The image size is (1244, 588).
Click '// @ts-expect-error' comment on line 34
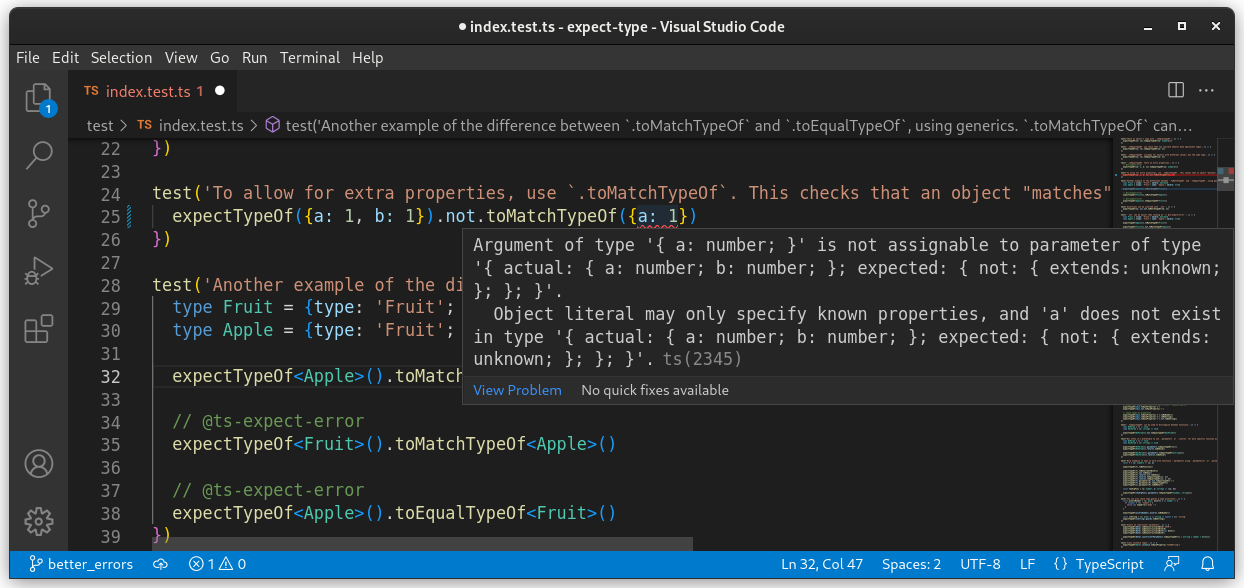268,421
